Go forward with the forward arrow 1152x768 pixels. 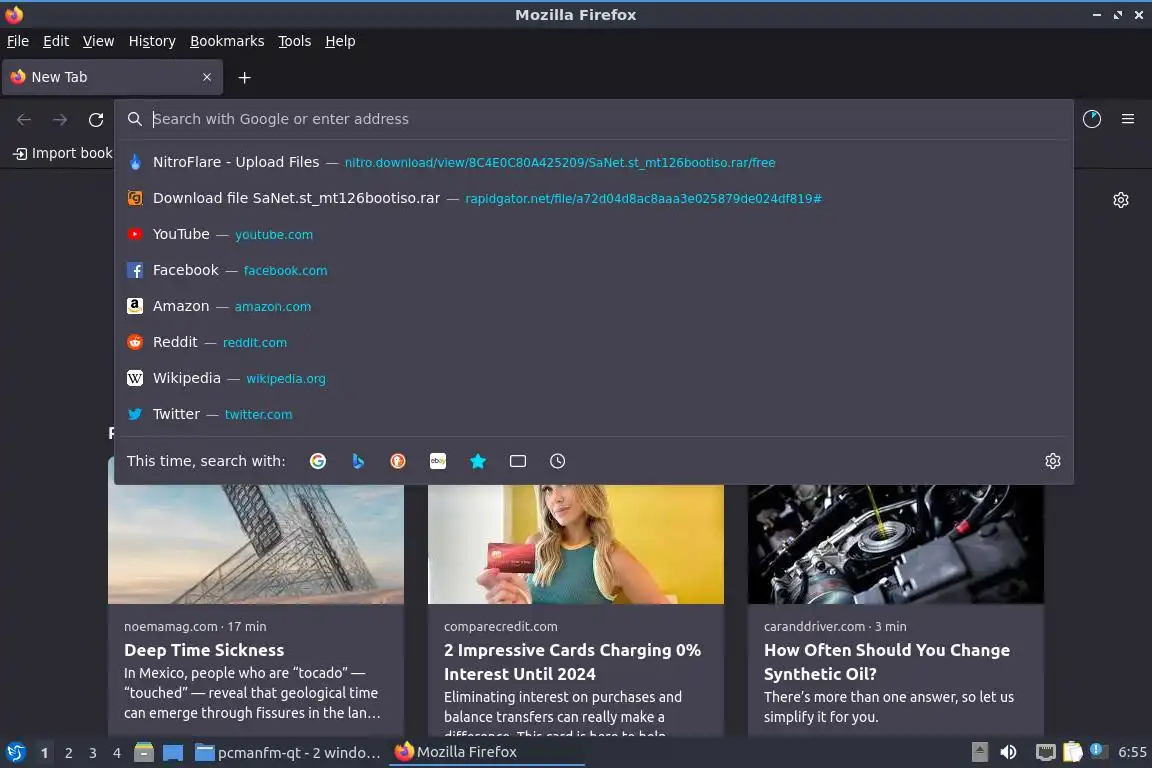coord(60,119)
